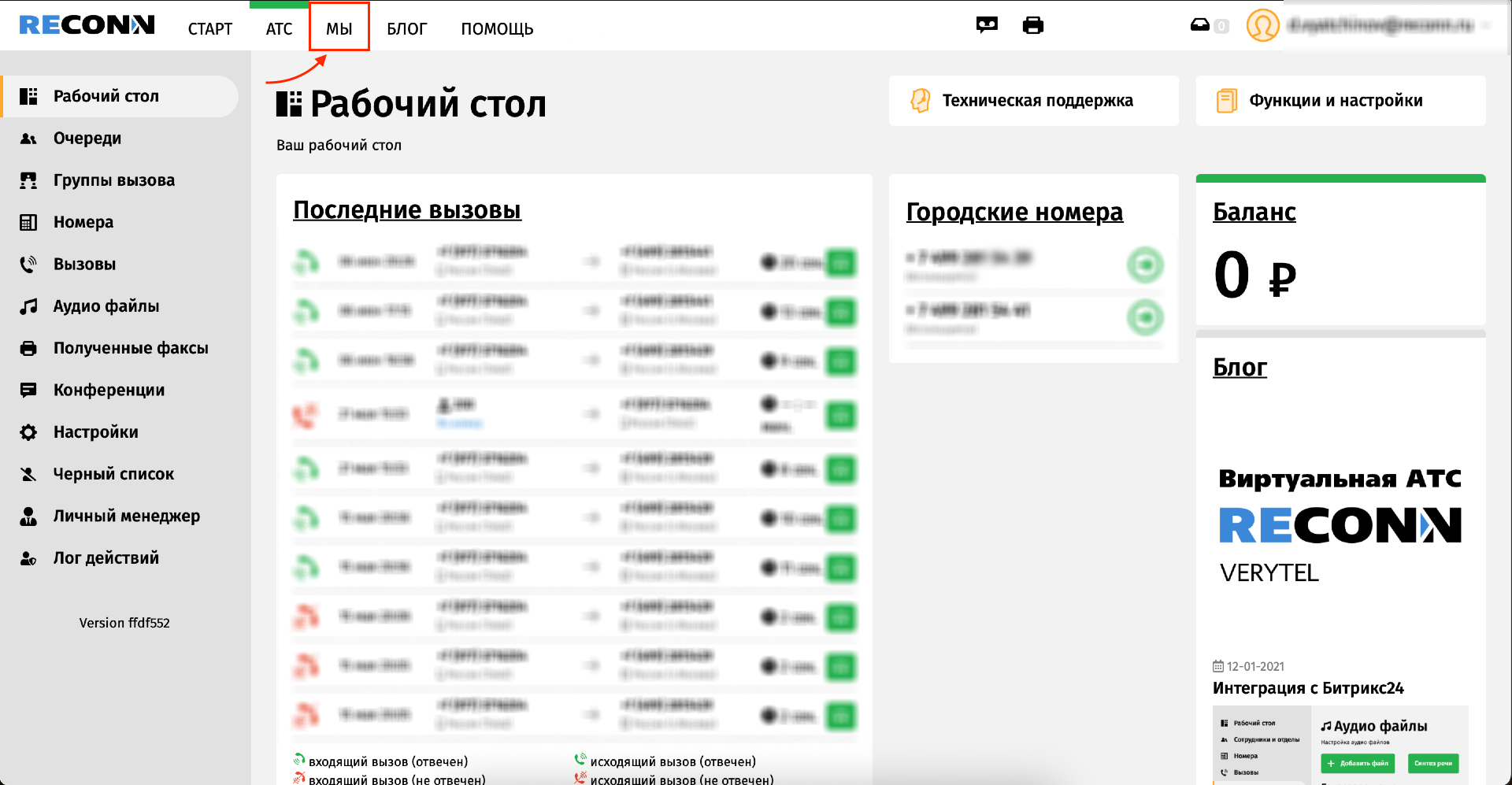Open the АТС tab
Screen dimensions: 1512x785
[279, 29]
